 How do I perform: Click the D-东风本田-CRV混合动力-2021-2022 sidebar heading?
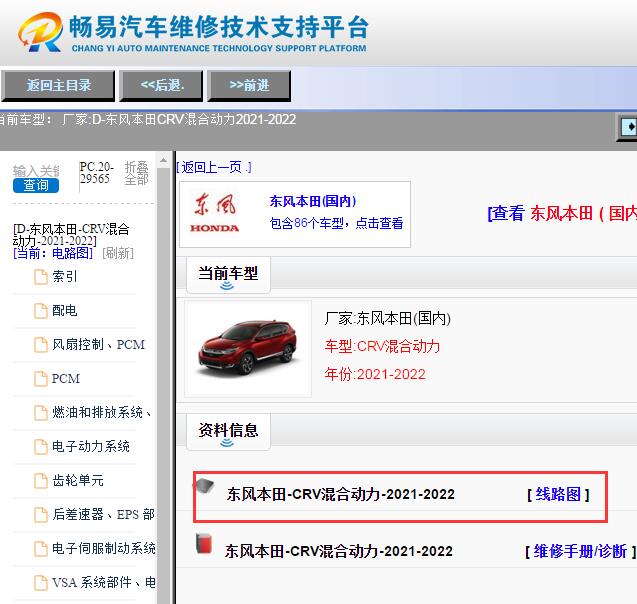pyautogui.click(x=71, y=234)
